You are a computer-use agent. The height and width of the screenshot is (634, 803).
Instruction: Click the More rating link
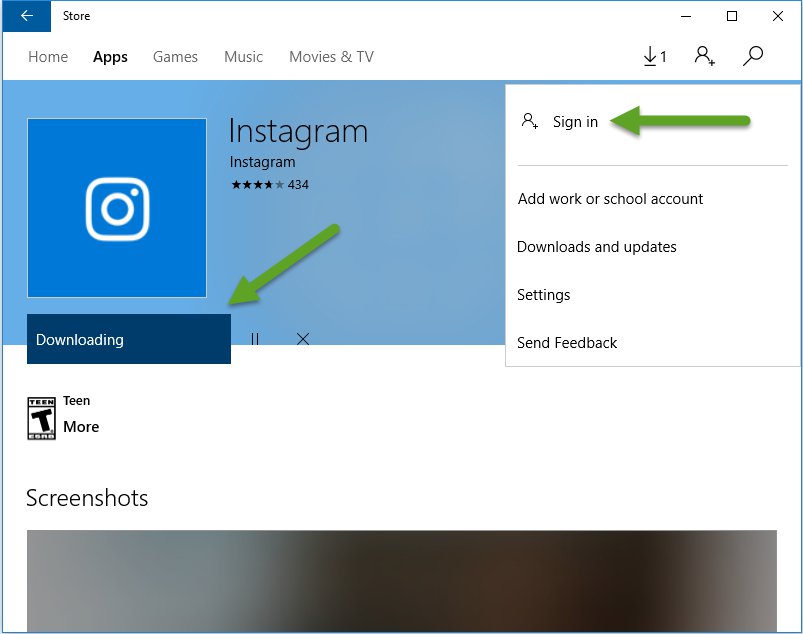pos(81,427)
